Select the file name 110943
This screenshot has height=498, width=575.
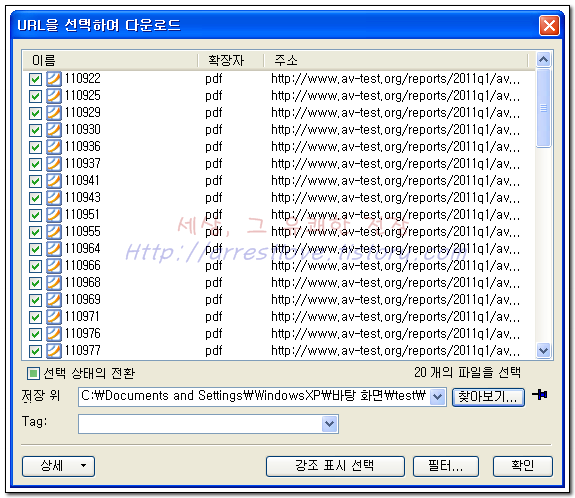coord(83,198)
